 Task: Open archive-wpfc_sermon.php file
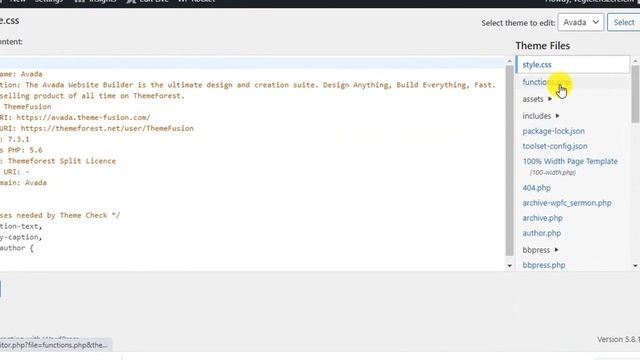coord(567,203)
